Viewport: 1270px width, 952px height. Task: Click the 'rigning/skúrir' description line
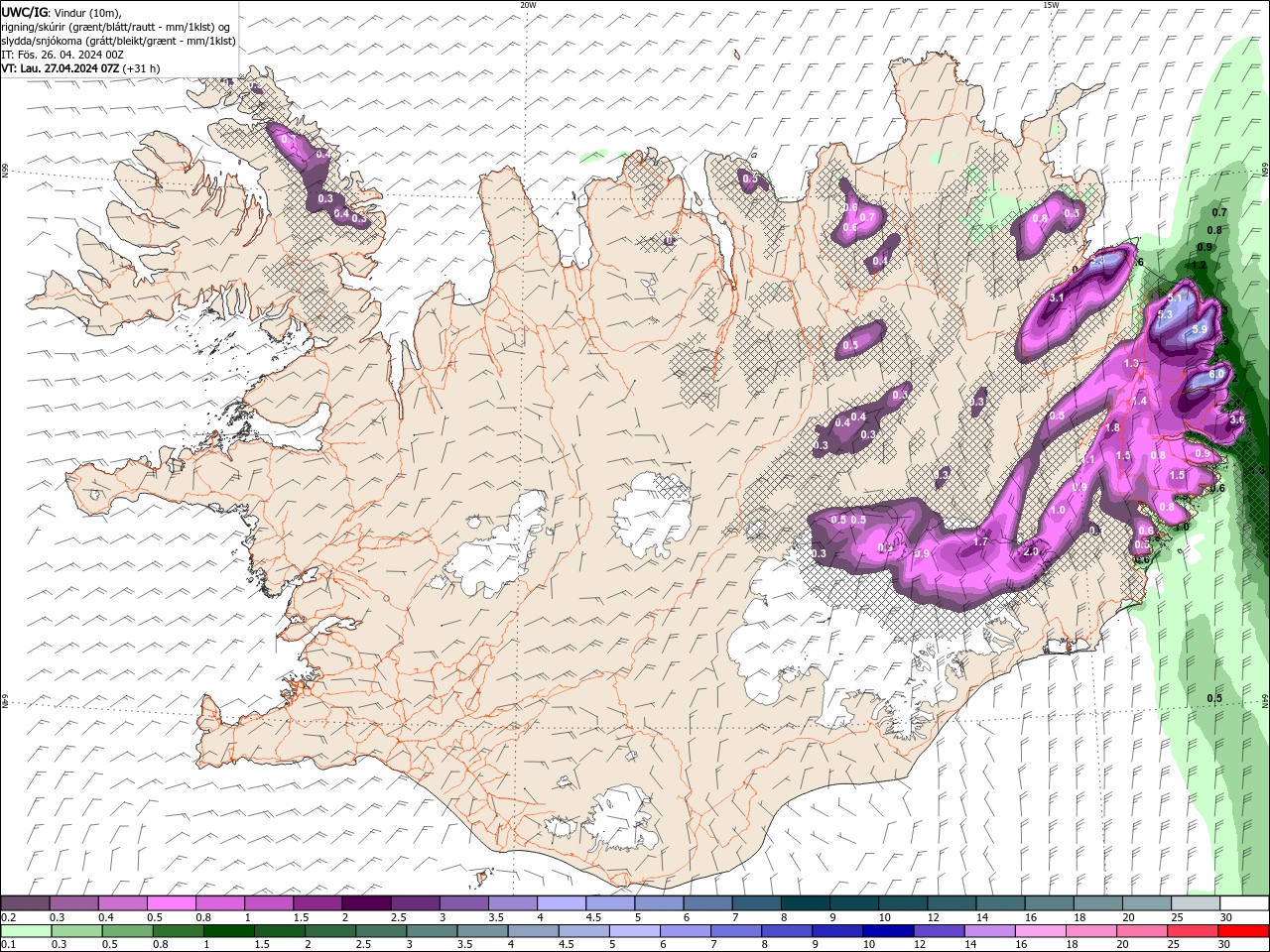(x=116, y=27)
